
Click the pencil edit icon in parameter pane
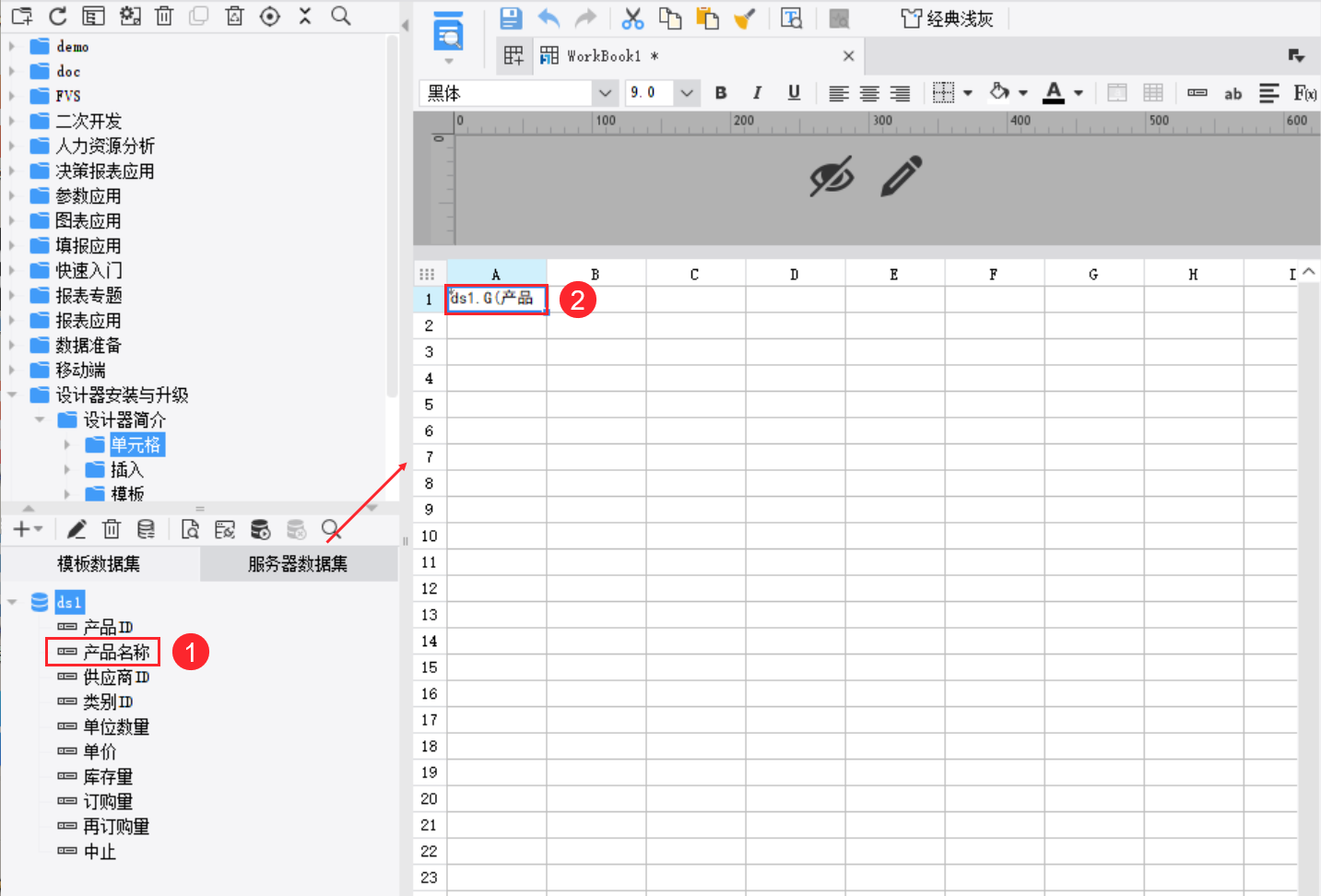click(901, 176)
